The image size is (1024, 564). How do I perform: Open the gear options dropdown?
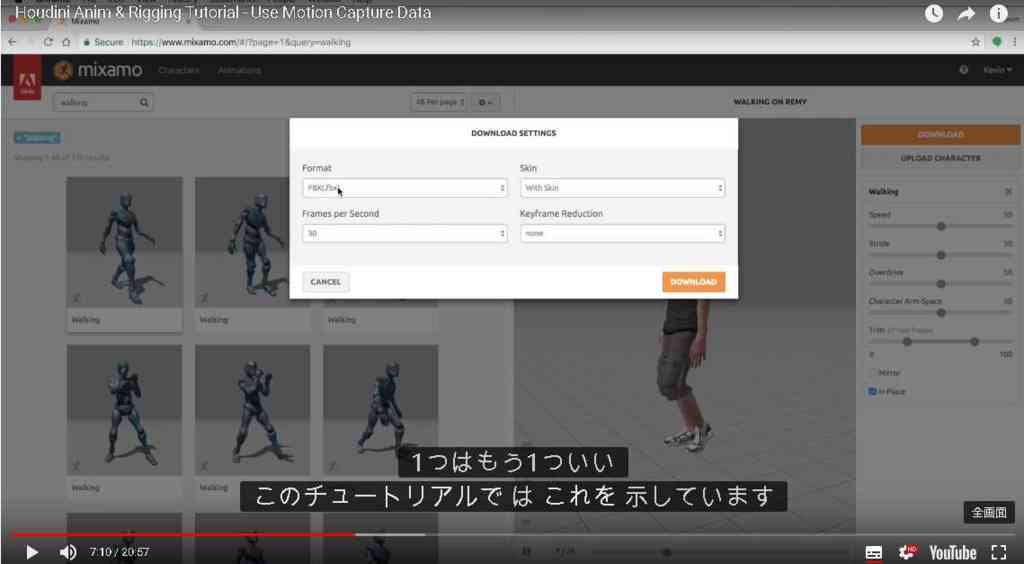point(485,102)
